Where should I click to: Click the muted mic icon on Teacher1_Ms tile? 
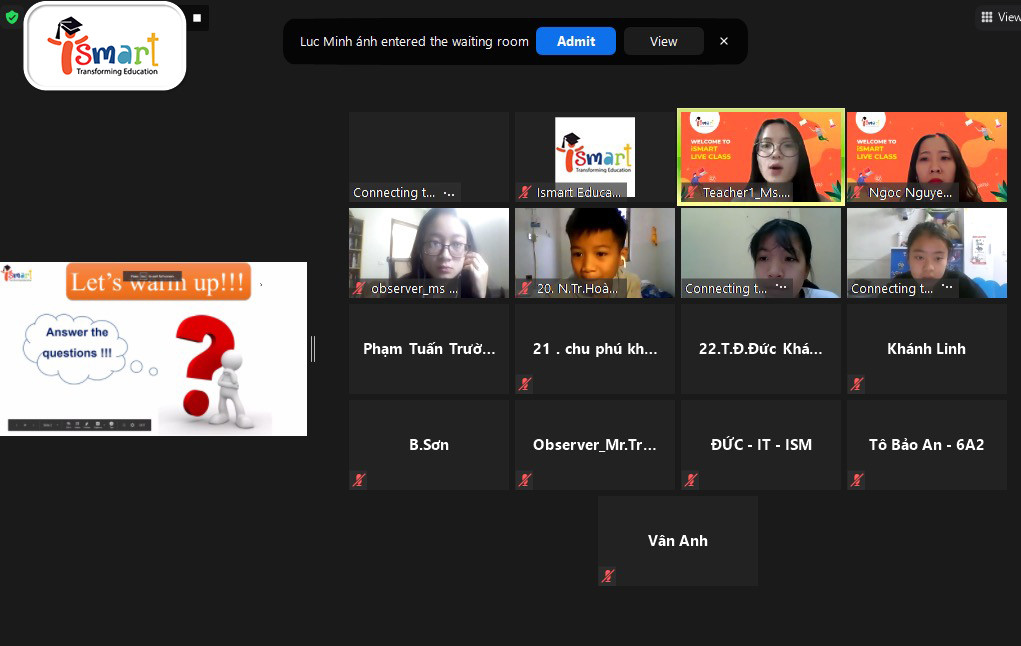[x=691, y=193]
